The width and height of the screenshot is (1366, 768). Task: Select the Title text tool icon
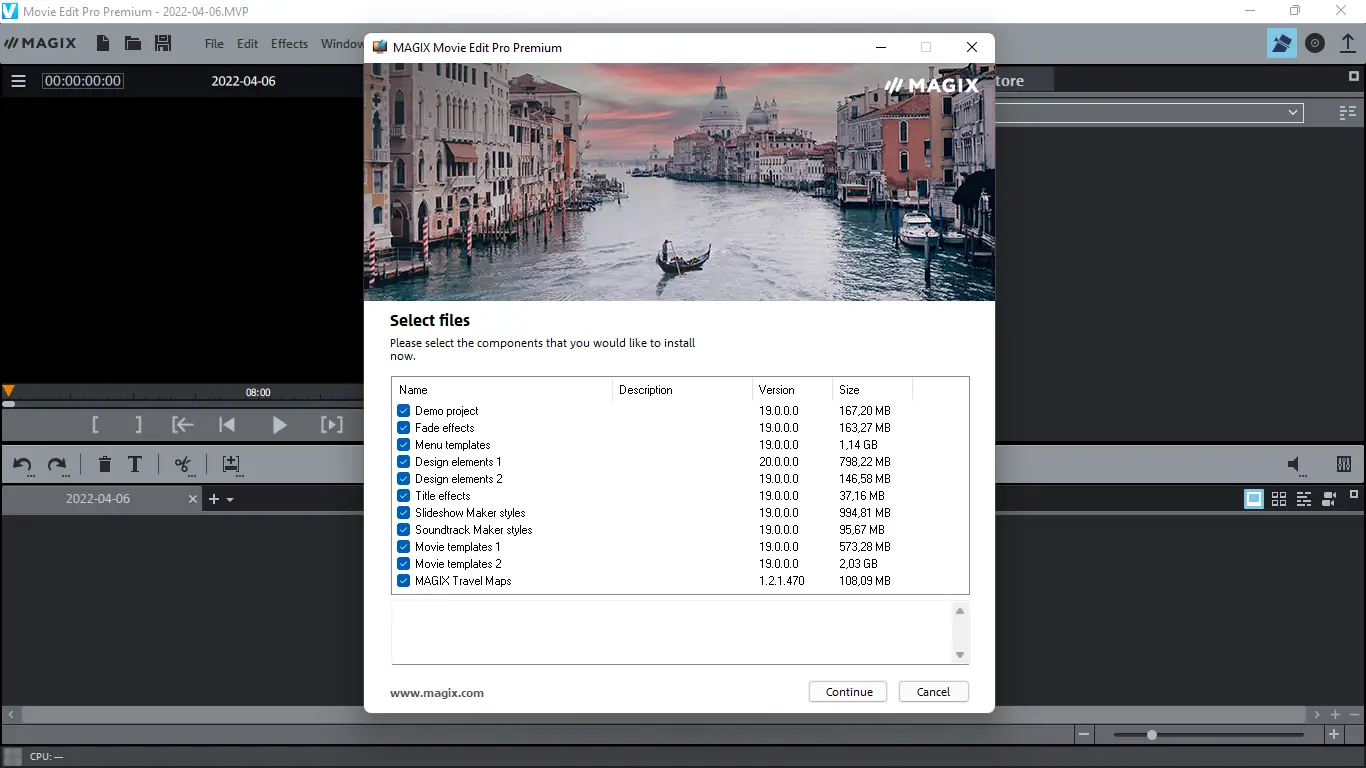134,464
